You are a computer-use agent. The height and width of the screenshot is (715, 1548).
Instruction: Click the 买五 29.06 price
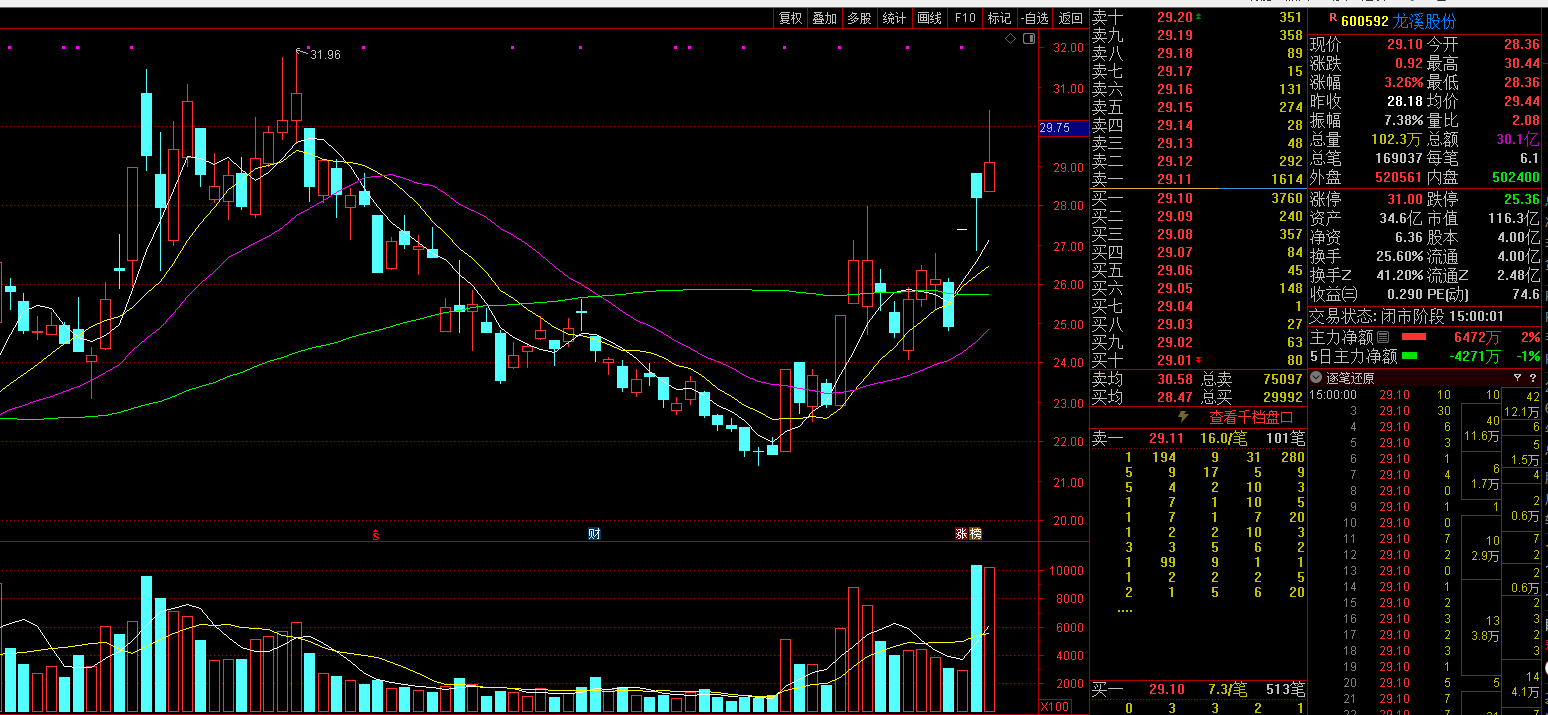tap(1175, 270)
